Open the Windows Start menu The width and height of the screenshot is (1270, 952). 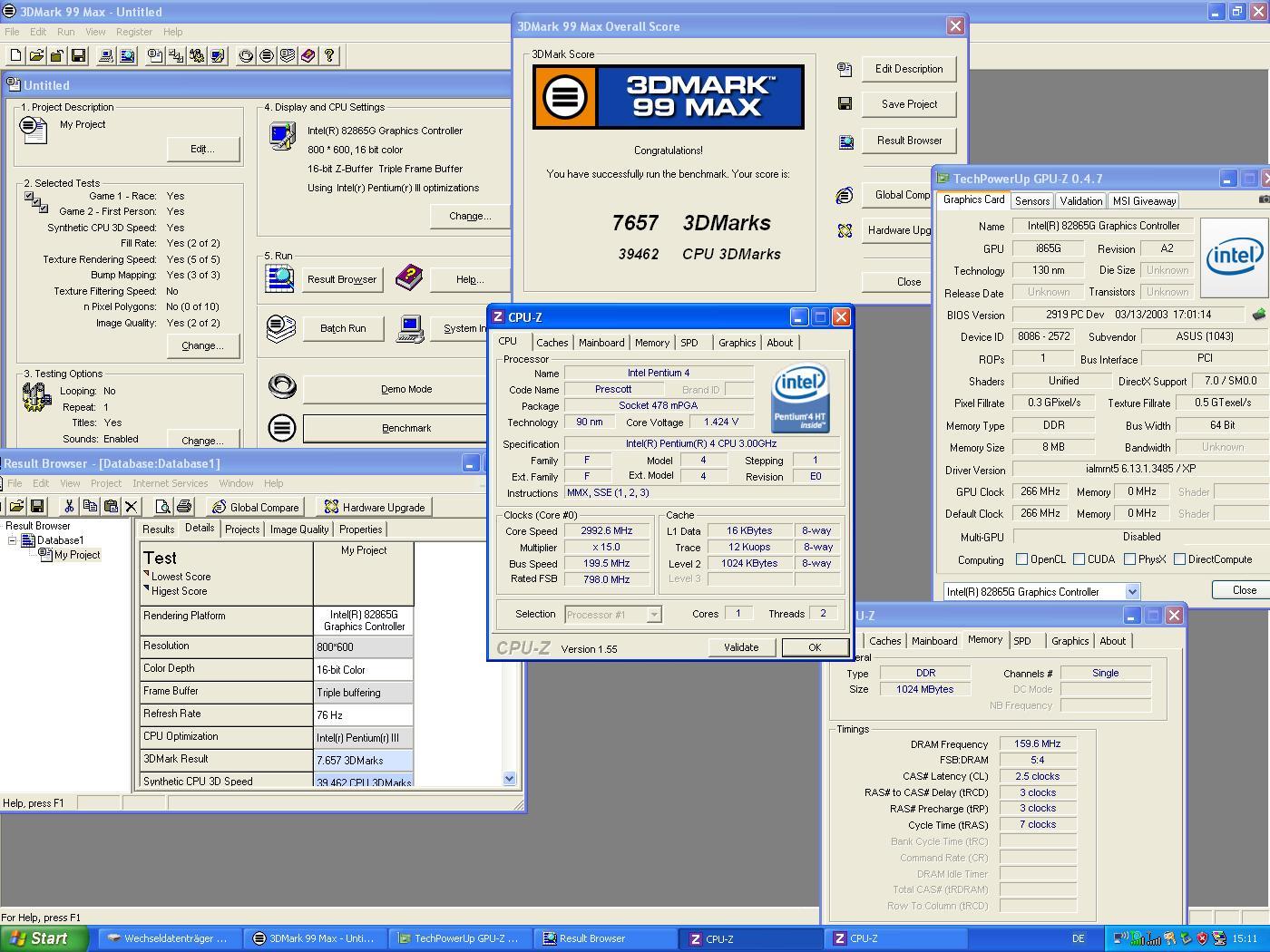(44, 938)
